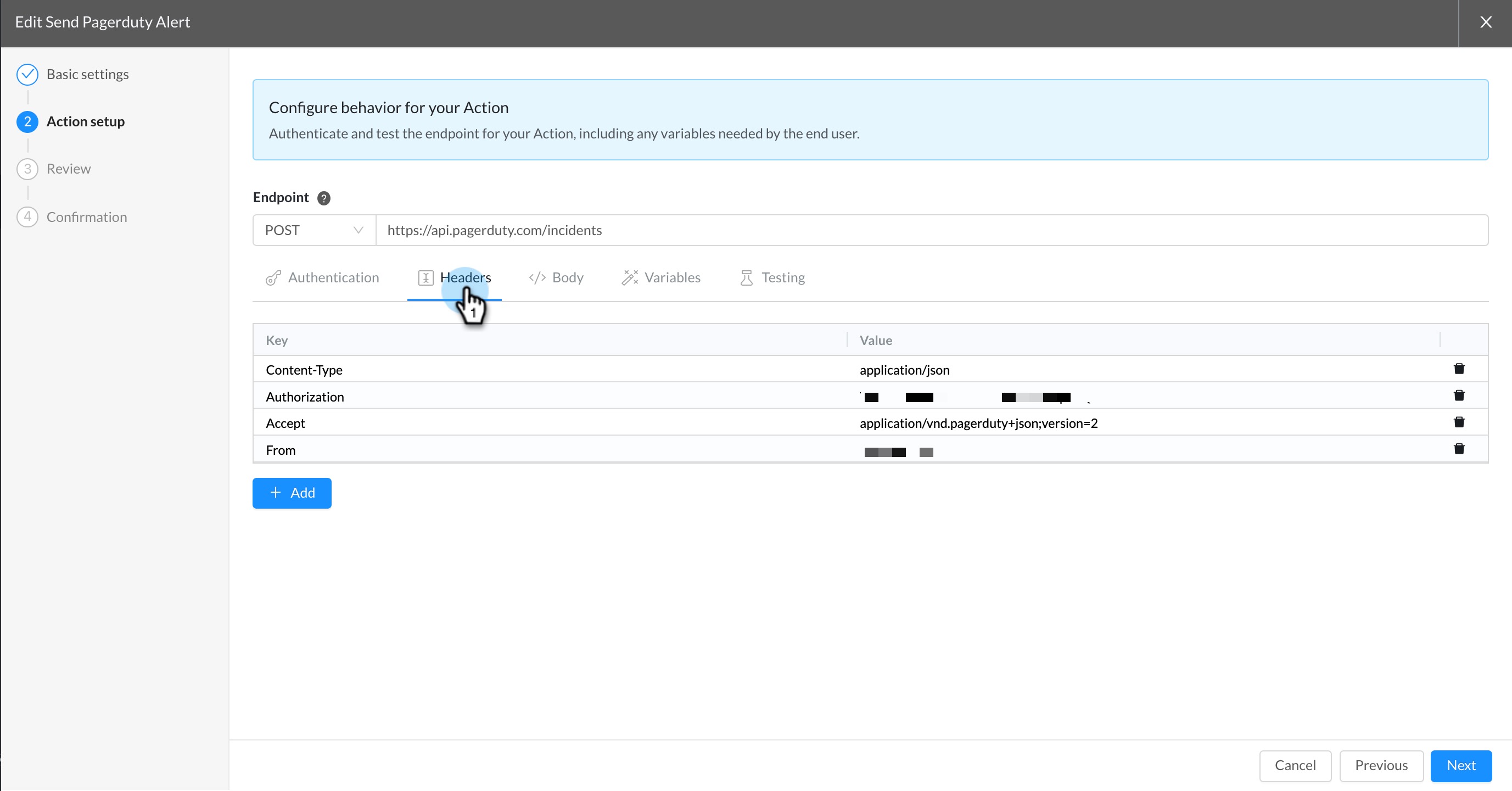1512x791 pixels.
Task: Click the step 4 Confirmation circle
Action: pyautogui.click(x=27, y=216)
